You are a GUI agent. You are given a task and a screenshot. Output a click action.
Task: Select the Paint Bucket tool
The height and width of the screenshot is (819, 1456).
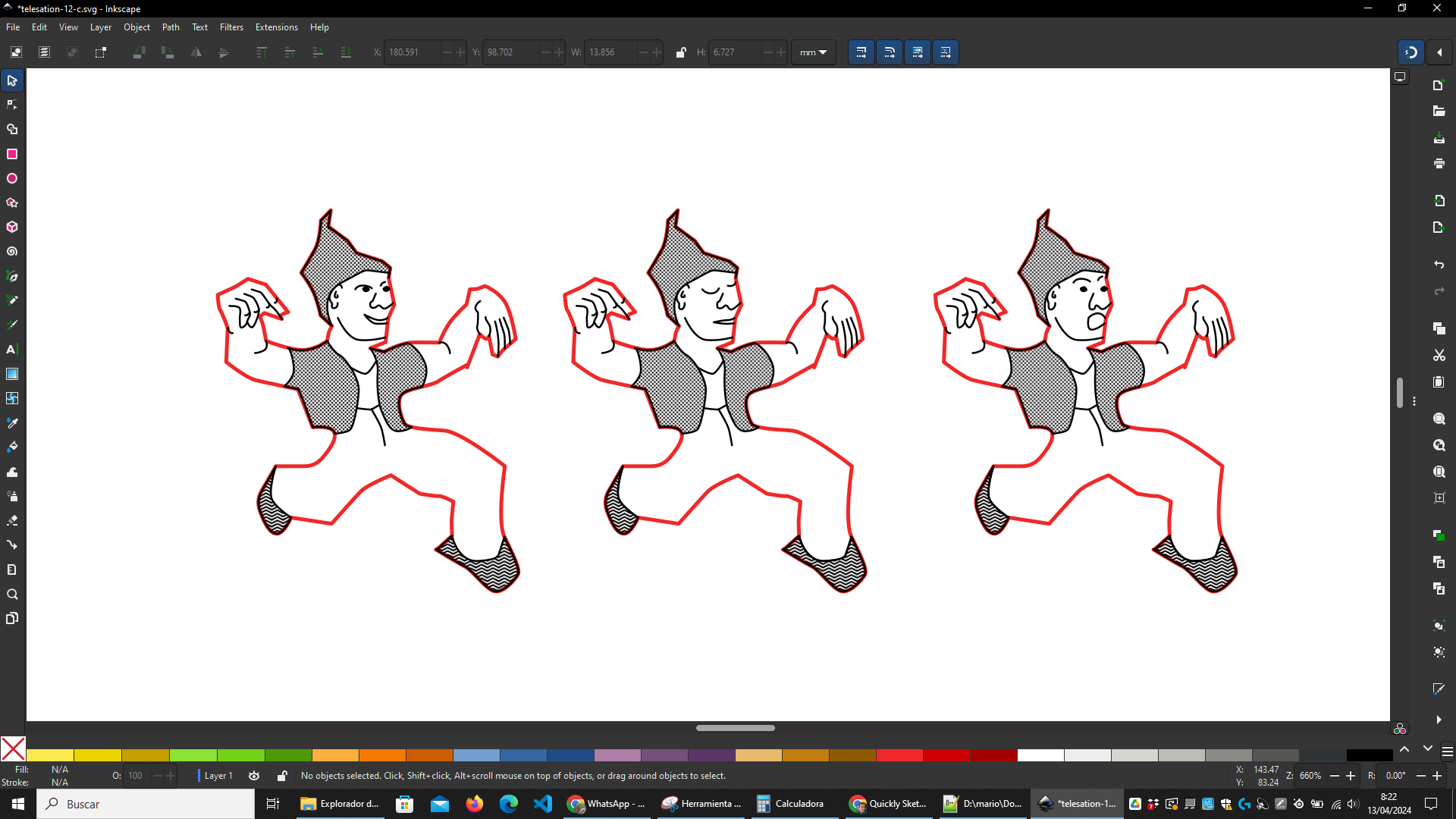12,447
